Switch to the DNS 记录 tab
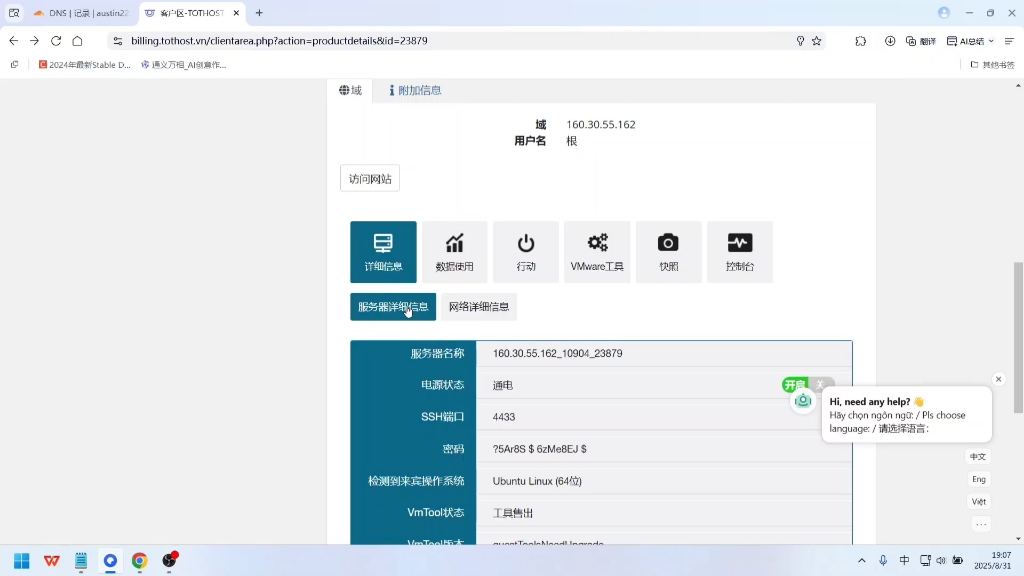This screenshot has height=576, width=1024. point(81,12)
